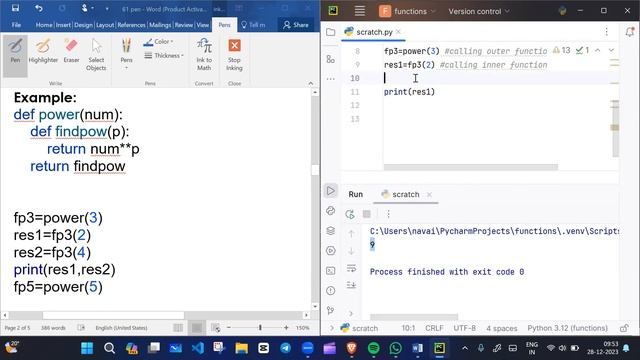The width and height of the screenshot is (640, 360).
Task: Switch to the Design ribbon tab
Action: [x=83, y=25]
